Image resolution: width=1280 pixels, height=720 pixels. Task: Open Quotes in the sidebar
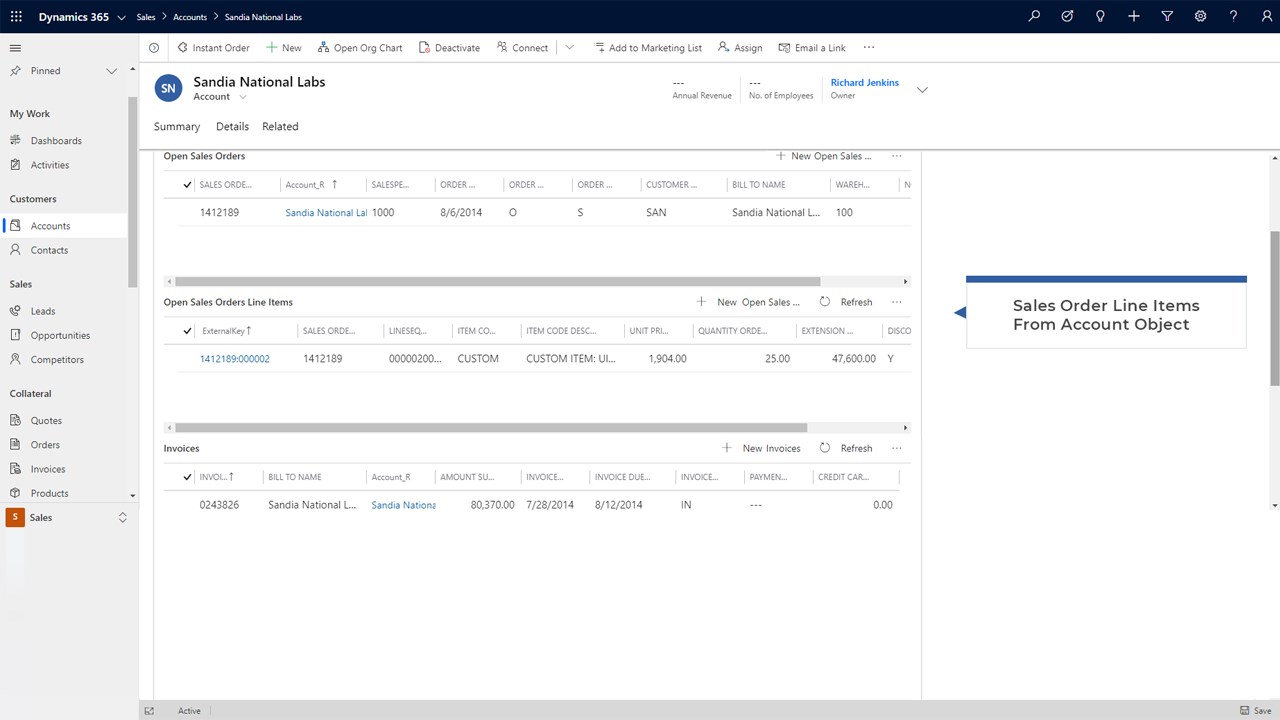coord(46,421)
